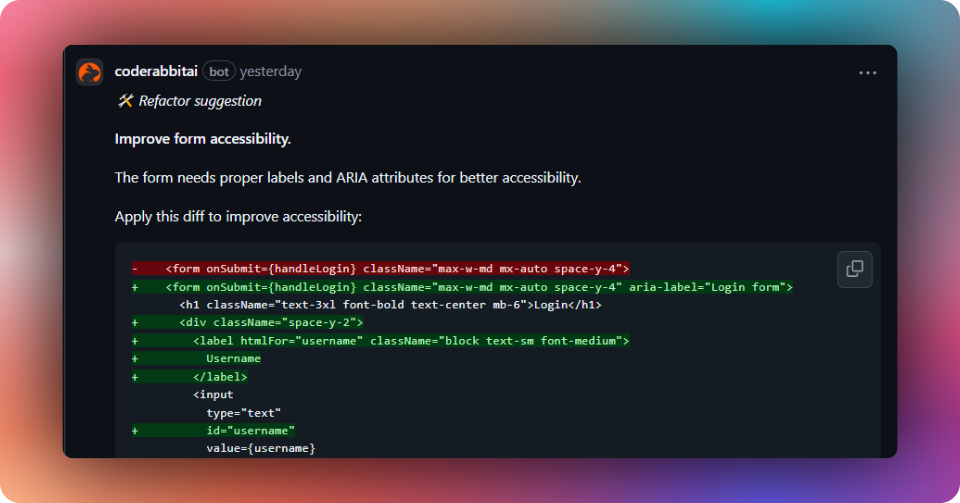Click the Refactor suggestion italic text
Image resolution: width=960 pixels, height=503 pixels.
200,101
